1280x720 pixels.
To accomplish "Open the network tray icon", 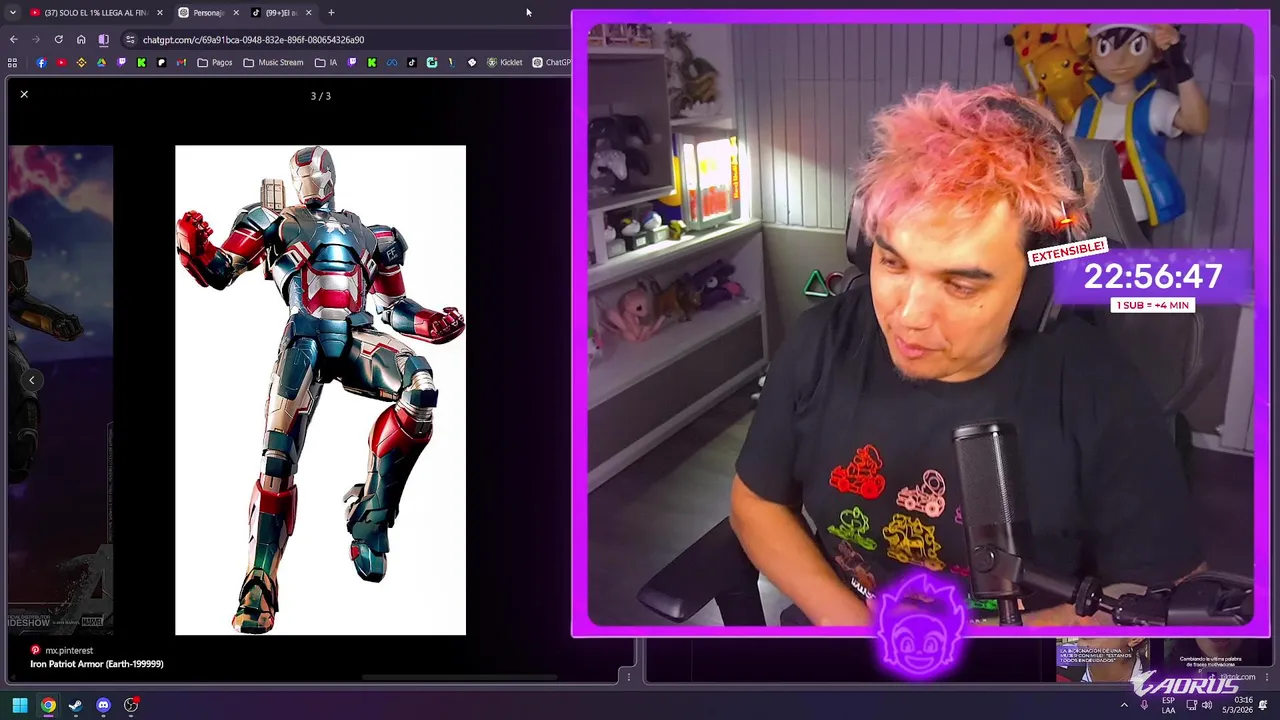I will pos(1191,705).
